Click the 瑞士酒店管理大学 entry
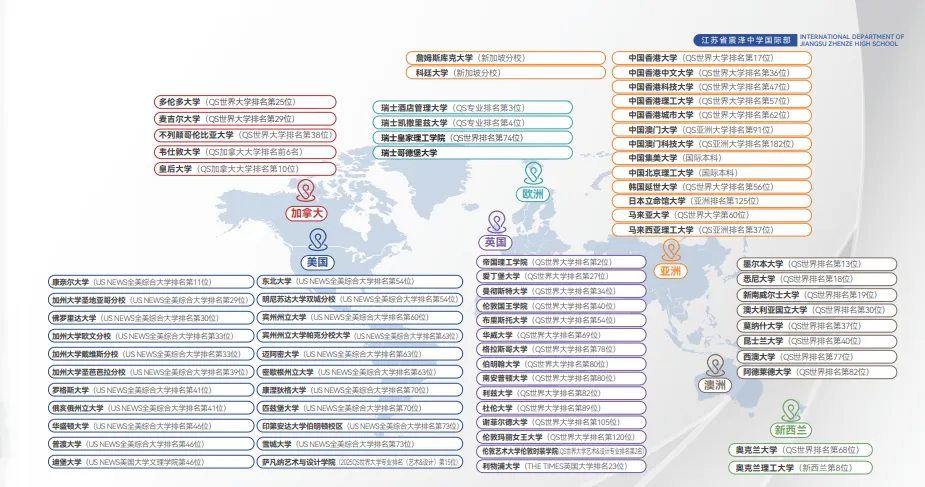 click(x=473, y=108)
